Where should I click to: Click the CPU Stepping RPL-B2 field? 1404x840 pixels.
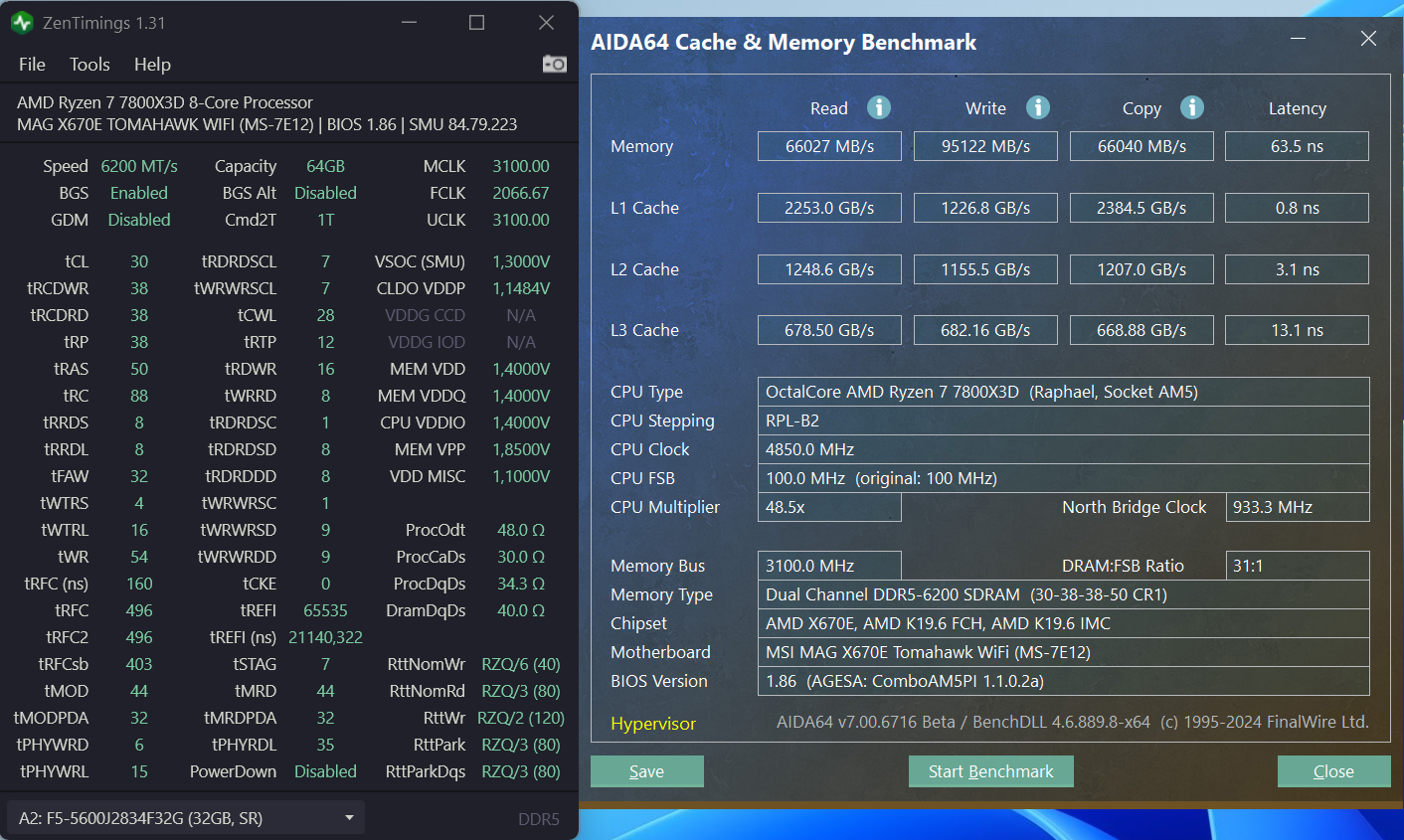coord(1063,420)
